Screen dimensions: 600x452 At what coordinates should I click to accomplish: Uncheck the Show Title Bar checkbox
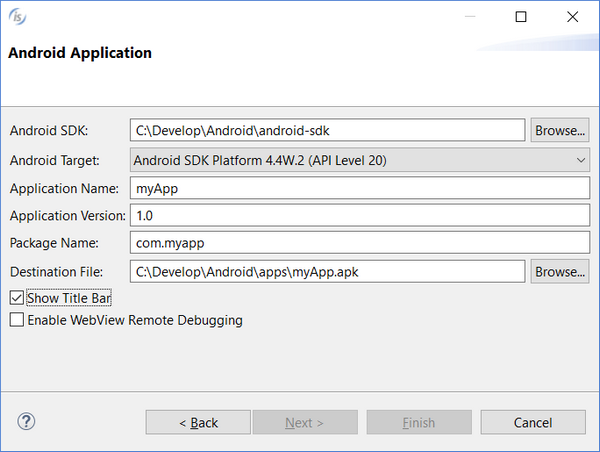coord(16,298)
